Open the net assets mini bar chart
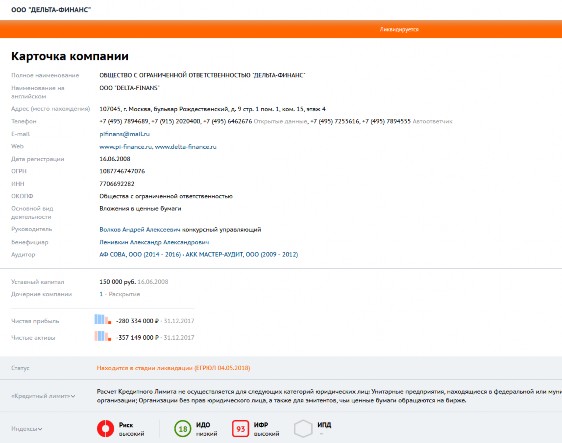The height and width of the screenshot is (443, 562). (103, 336)
